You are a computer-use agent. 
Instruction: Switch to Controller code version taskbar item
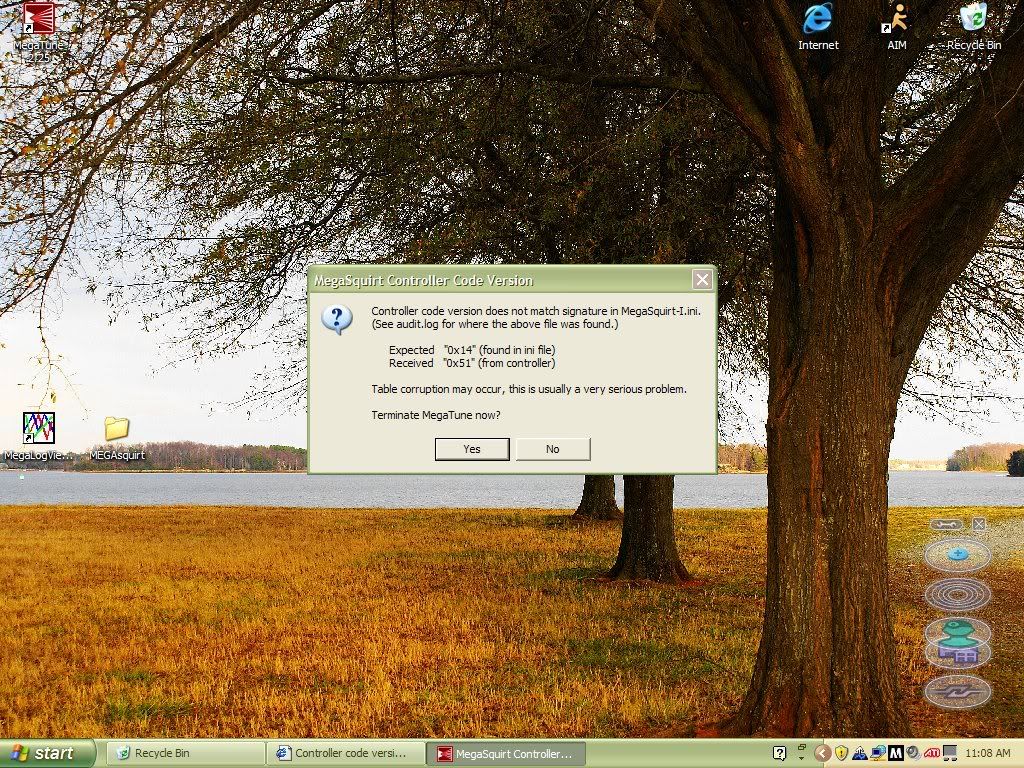click(345, 753)
